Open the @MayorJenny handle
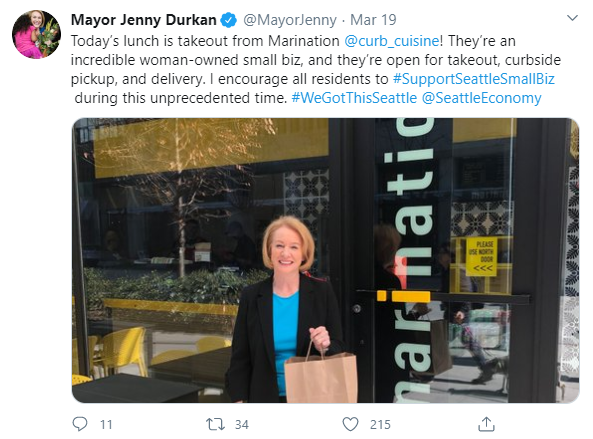This screenshot has height=439, width=593. tap(290, 20)
